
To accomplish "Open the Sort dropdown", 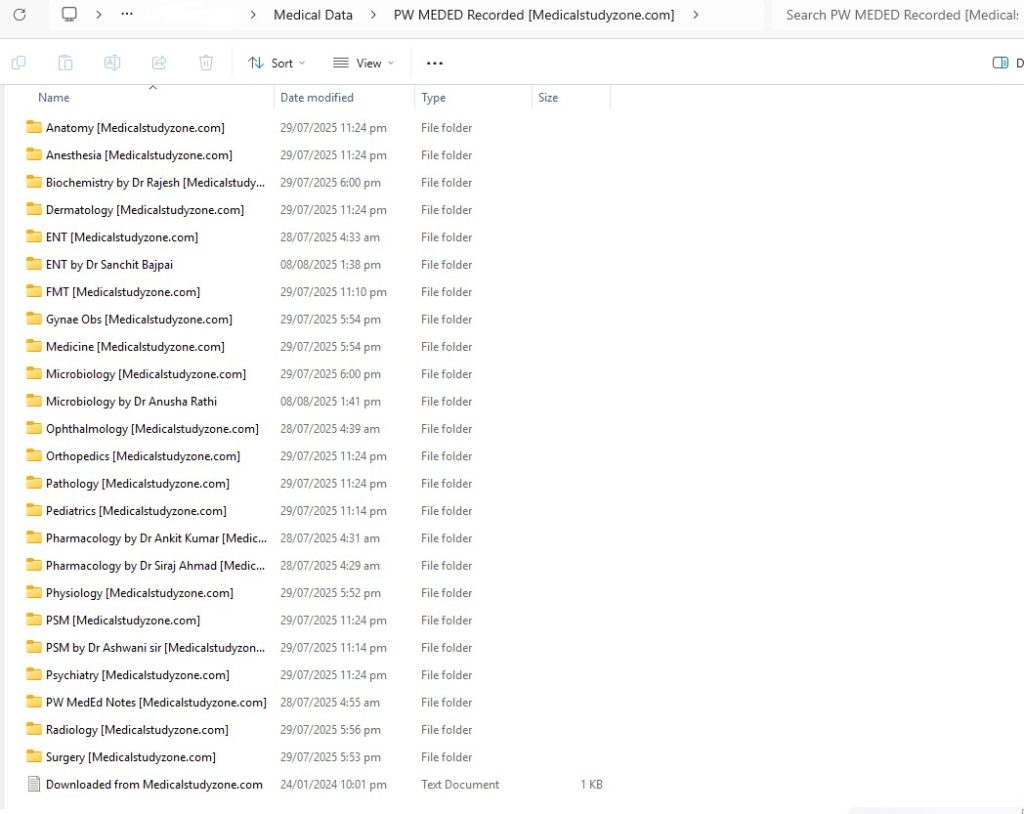I will [276, 62].
